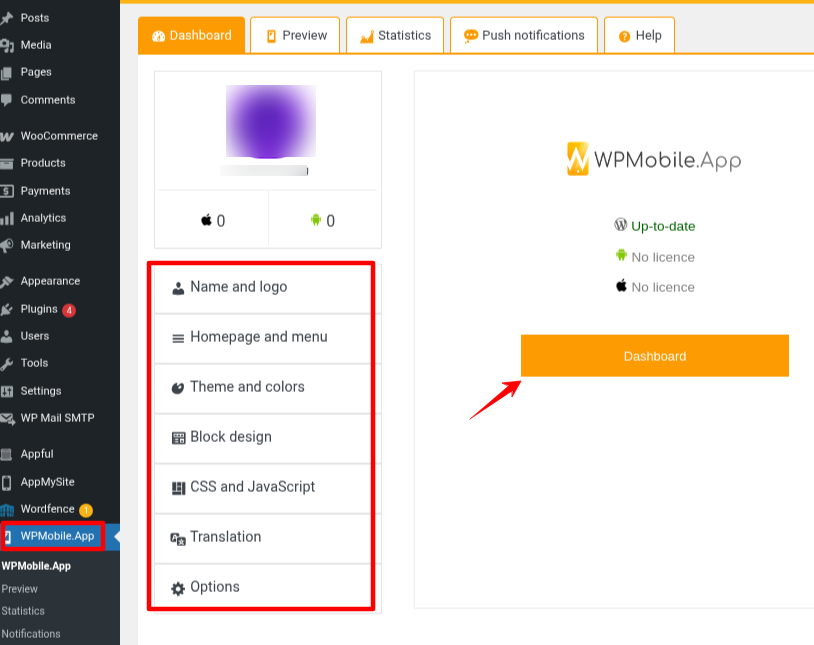
Task: Click the Appearance paintbrush icon
Action: [x=7, y=281]
